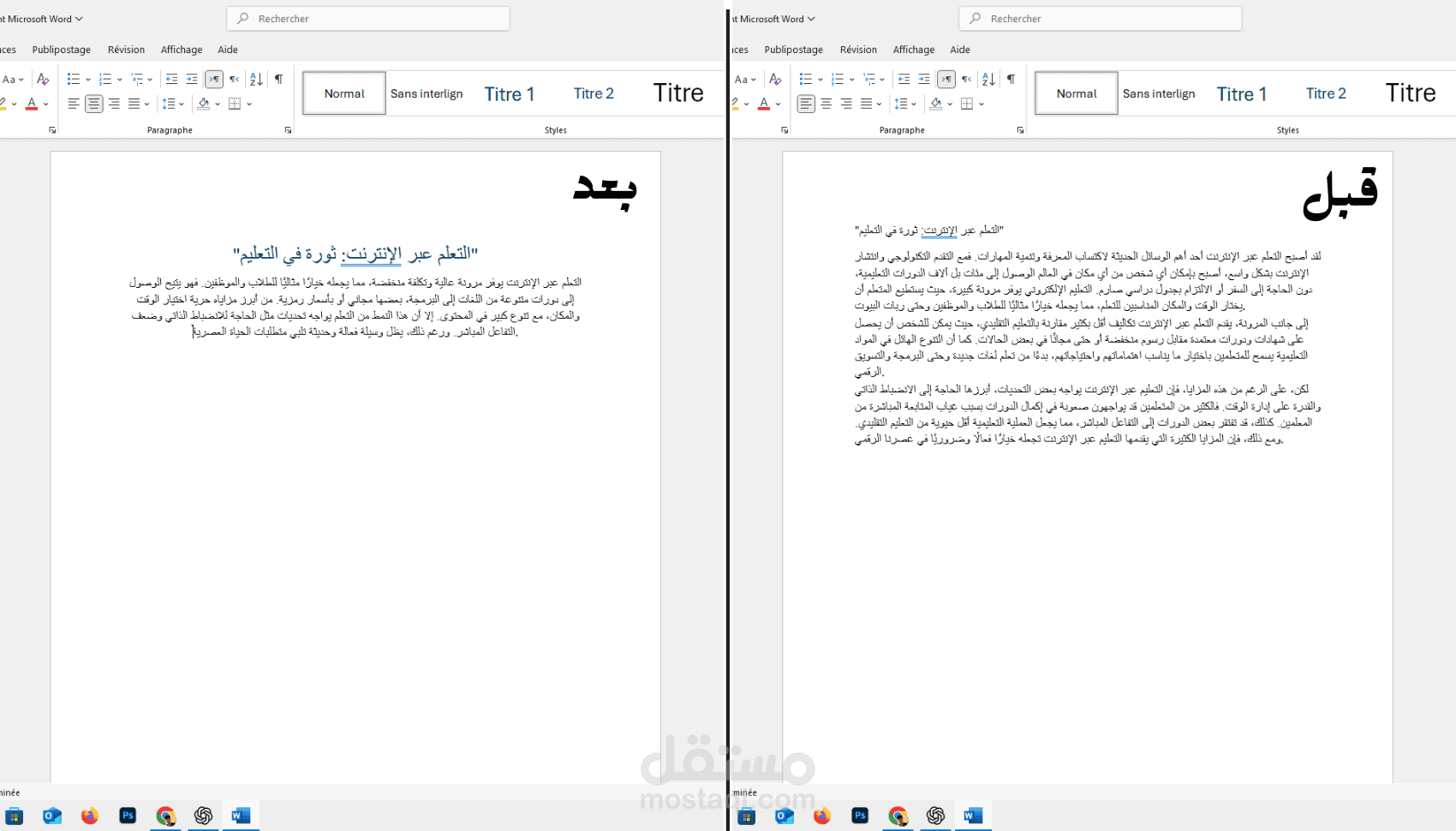Viewport: 1456px width, 831px height.
Task: Toggle paragraph marks display in right window
Action: (1011, 79)
